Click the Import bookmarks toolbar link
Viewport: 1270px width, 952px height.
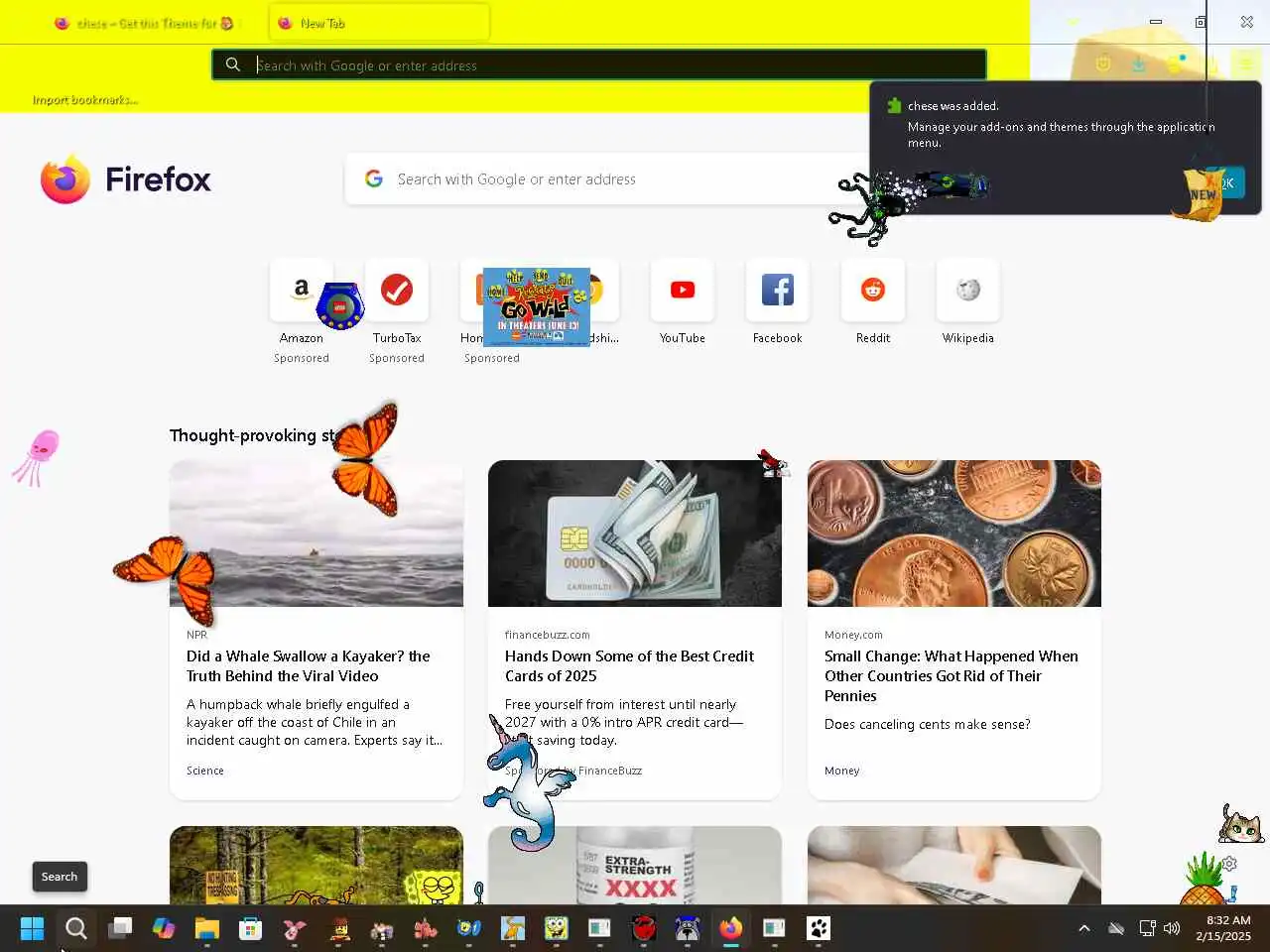(x=84, y=99)
